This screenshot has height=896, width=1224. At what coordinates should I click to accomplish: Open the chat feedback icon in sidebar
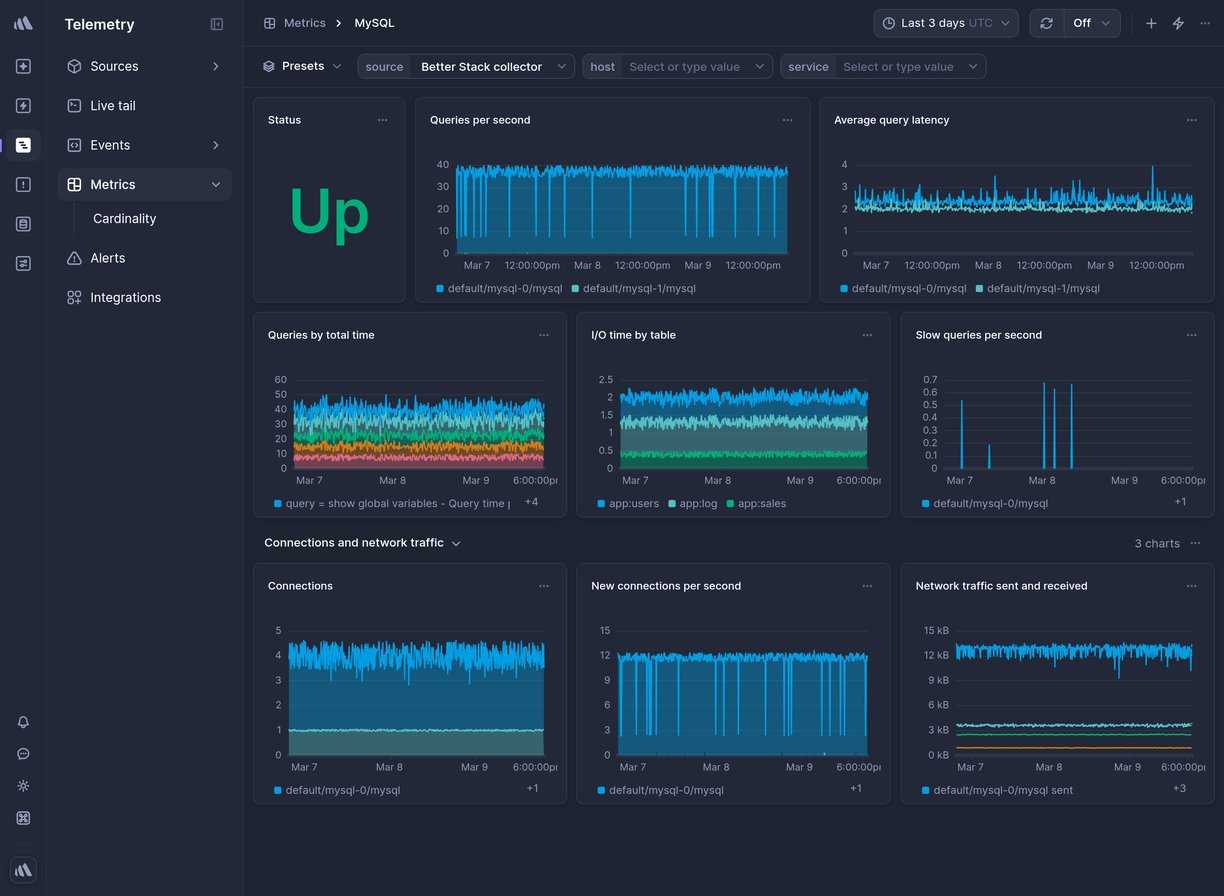coord(22,754)
